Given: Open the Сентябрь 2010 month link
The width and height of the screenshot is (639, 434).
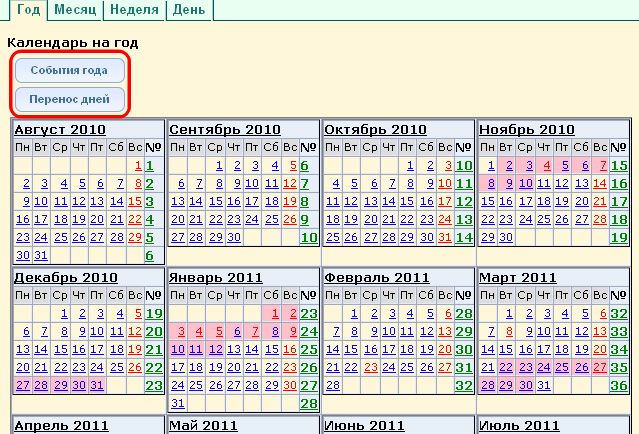Looking at the screenshot, I should (225, 130).
